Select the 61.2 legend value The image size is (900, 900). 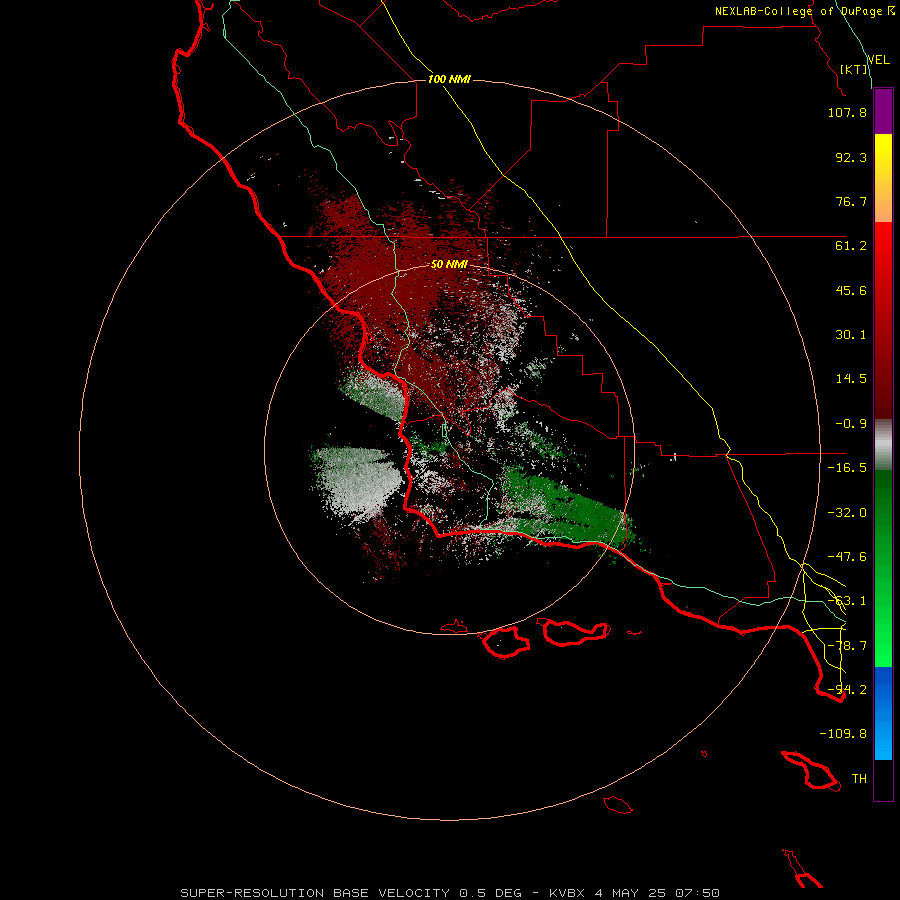851,246
